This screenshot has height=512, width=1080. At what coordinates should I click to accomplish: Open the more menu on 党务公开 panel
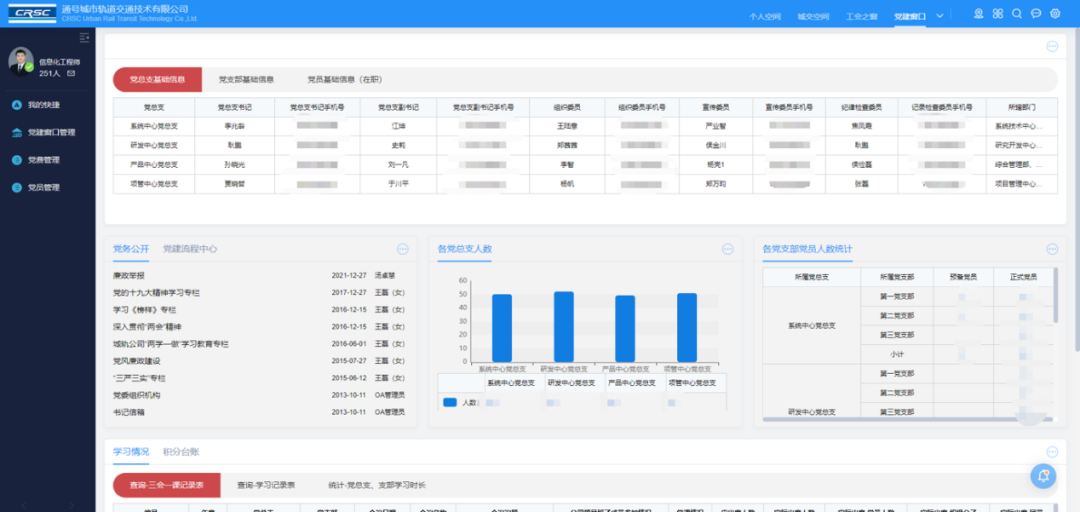[x=403, y=249]
